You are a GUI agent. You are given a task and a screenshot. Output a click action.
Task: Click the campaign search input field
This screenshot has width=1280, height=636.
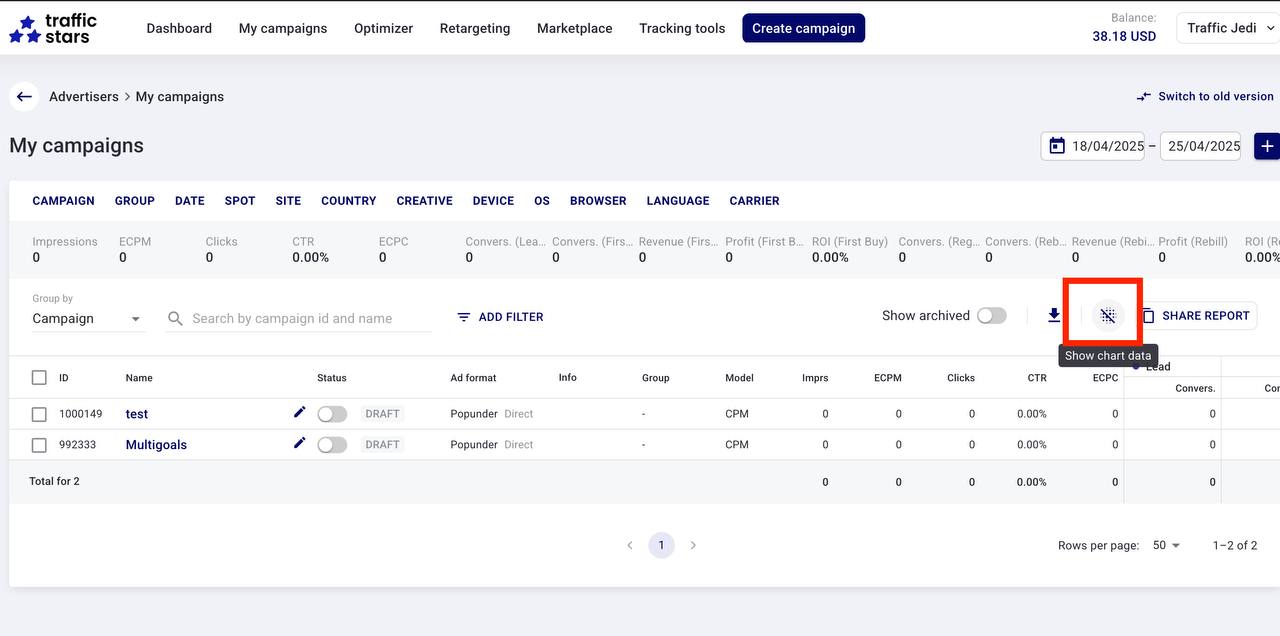coord(300,319)
